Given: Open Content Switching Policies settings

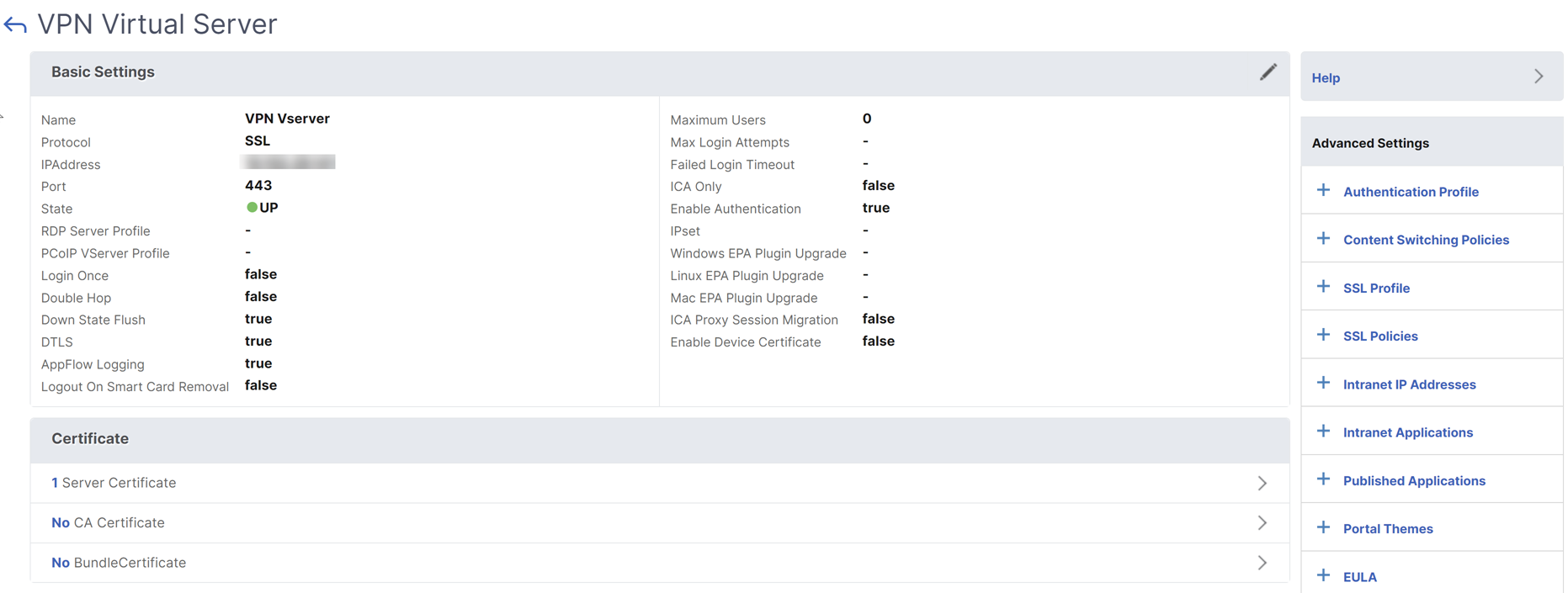Looking at the screenshot, I should (1426, 240).
